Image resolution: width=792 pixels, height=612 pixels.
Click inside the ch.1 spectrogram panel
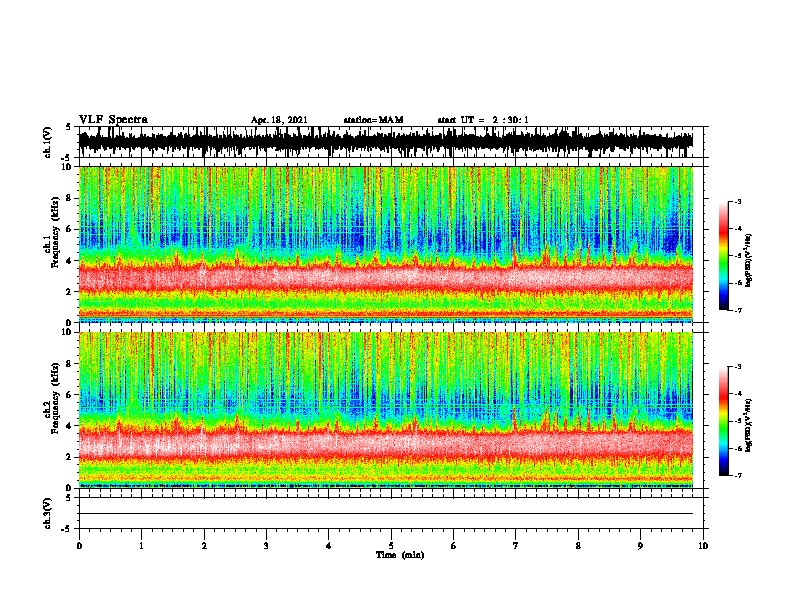(386, 244)
